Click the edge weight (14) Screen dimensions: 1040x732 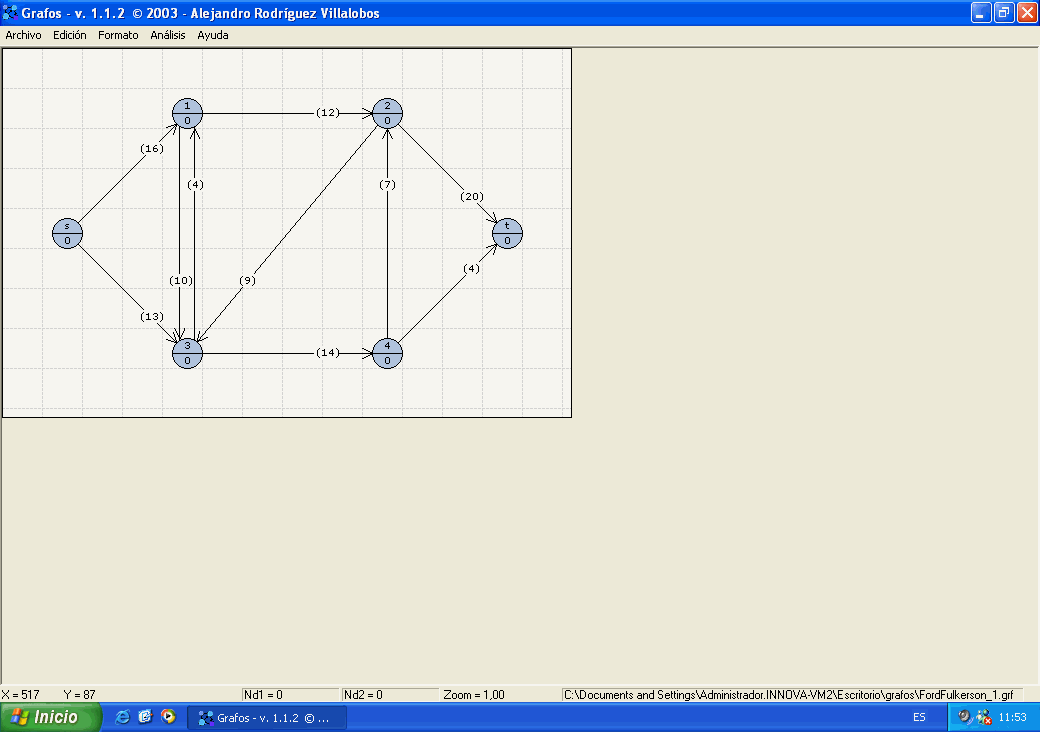point(328,353)
